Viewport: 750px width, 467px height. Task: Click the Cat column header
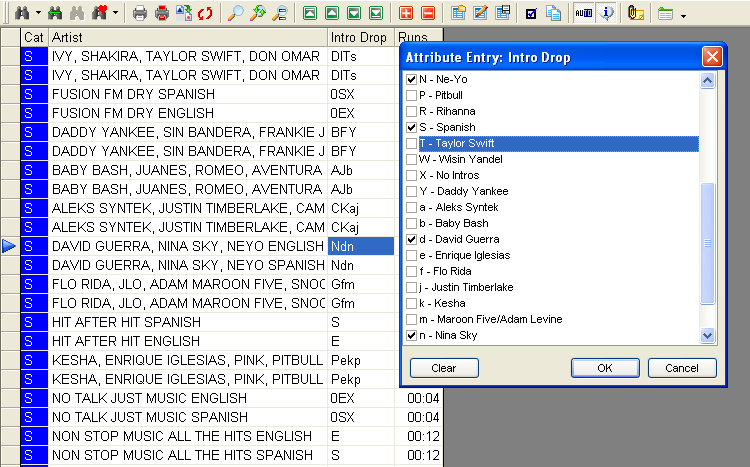pyautogui.click(x=34, y=37)
